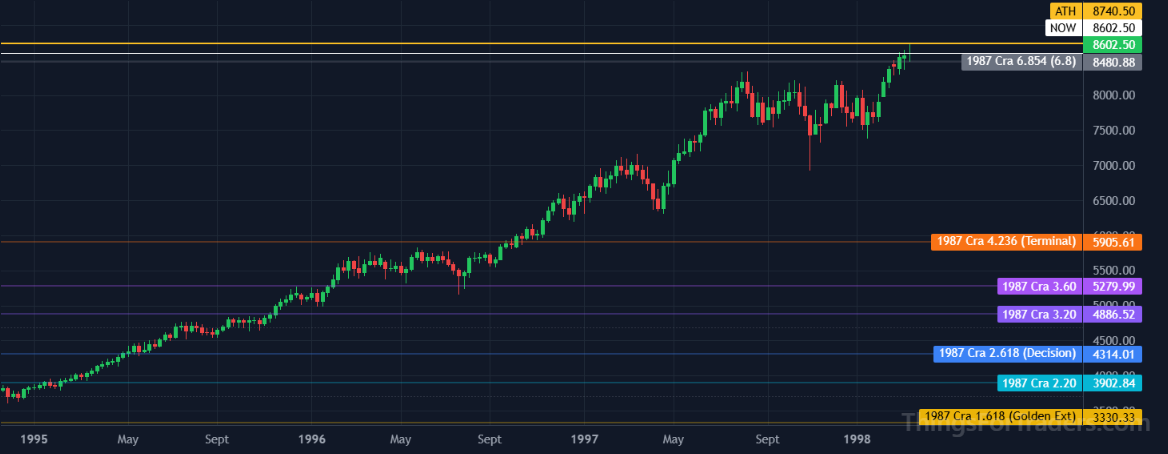
Task: Click the cyan 3902.84 price tag
Action: point(1113,383)
